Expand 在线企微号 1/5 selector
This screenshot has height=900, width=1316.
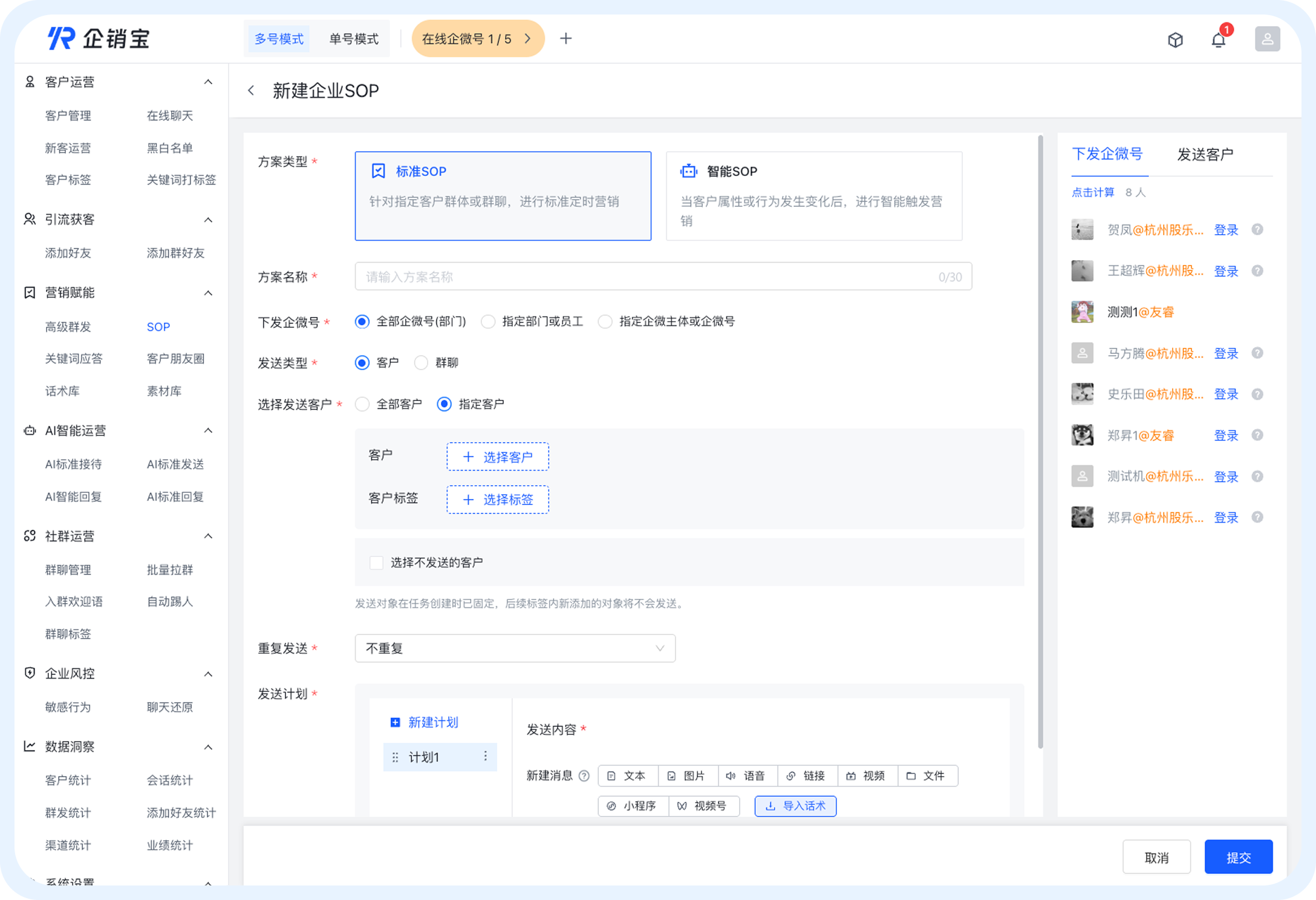[x=477, y=39]
